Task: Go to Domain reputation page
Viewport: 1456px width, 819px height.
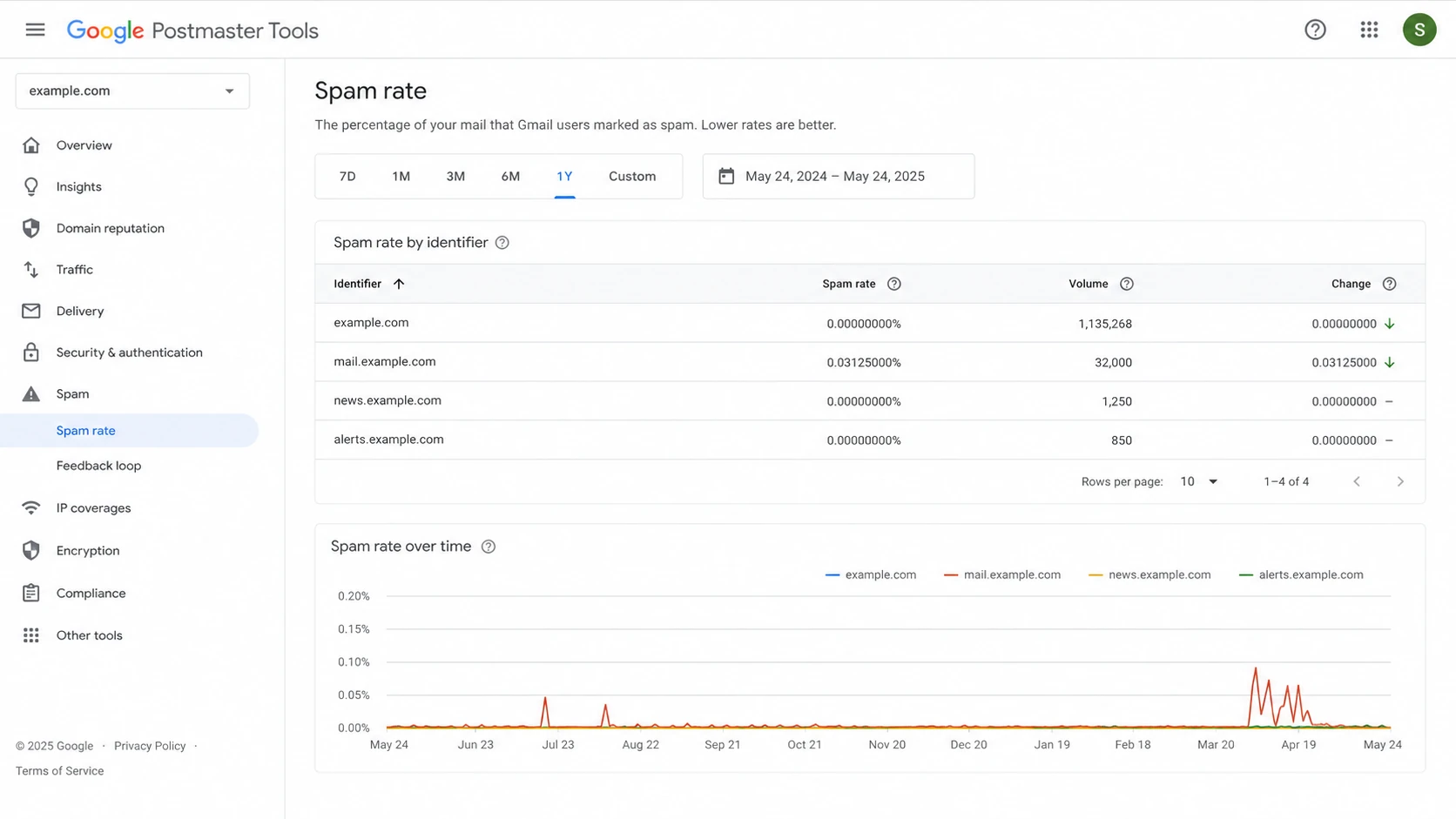Action: point(110,228)
